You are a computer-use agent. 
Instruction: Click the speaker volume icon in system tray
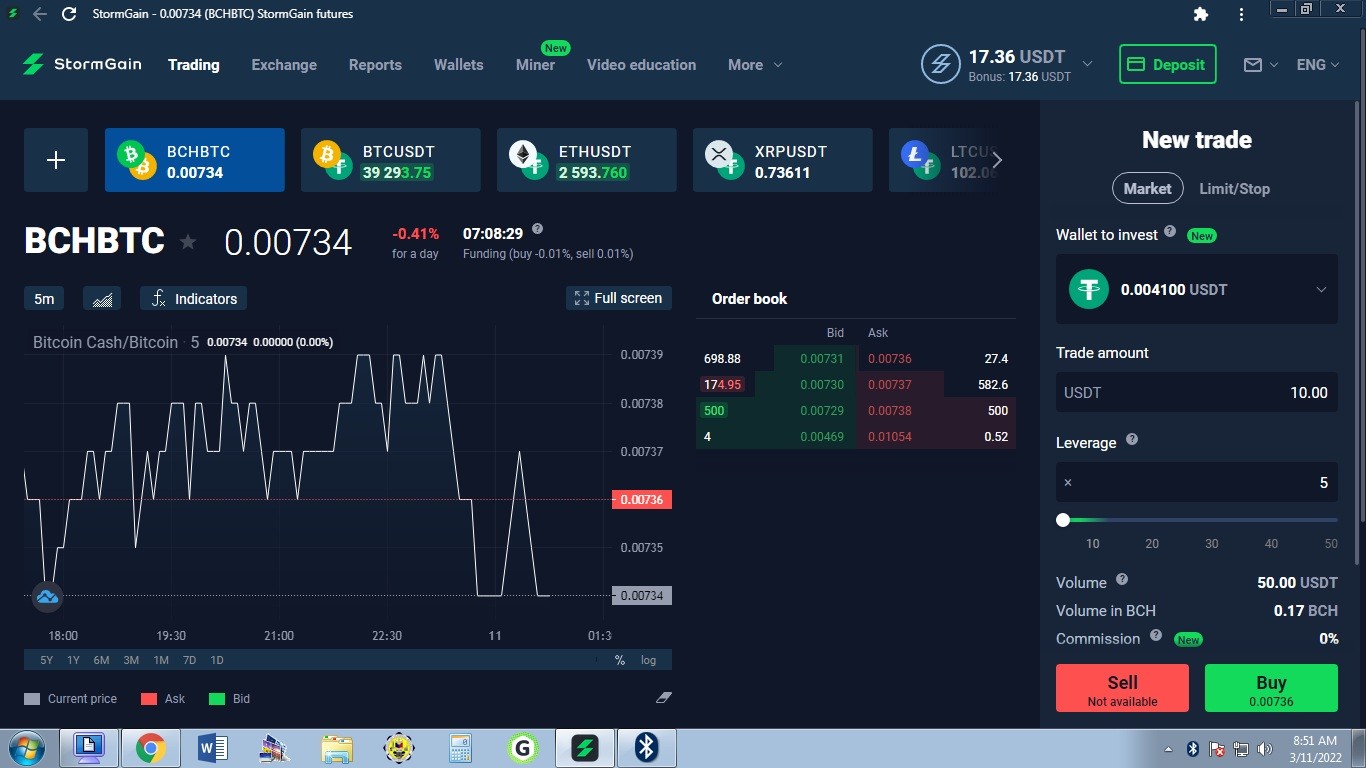tap(1264, 748)
